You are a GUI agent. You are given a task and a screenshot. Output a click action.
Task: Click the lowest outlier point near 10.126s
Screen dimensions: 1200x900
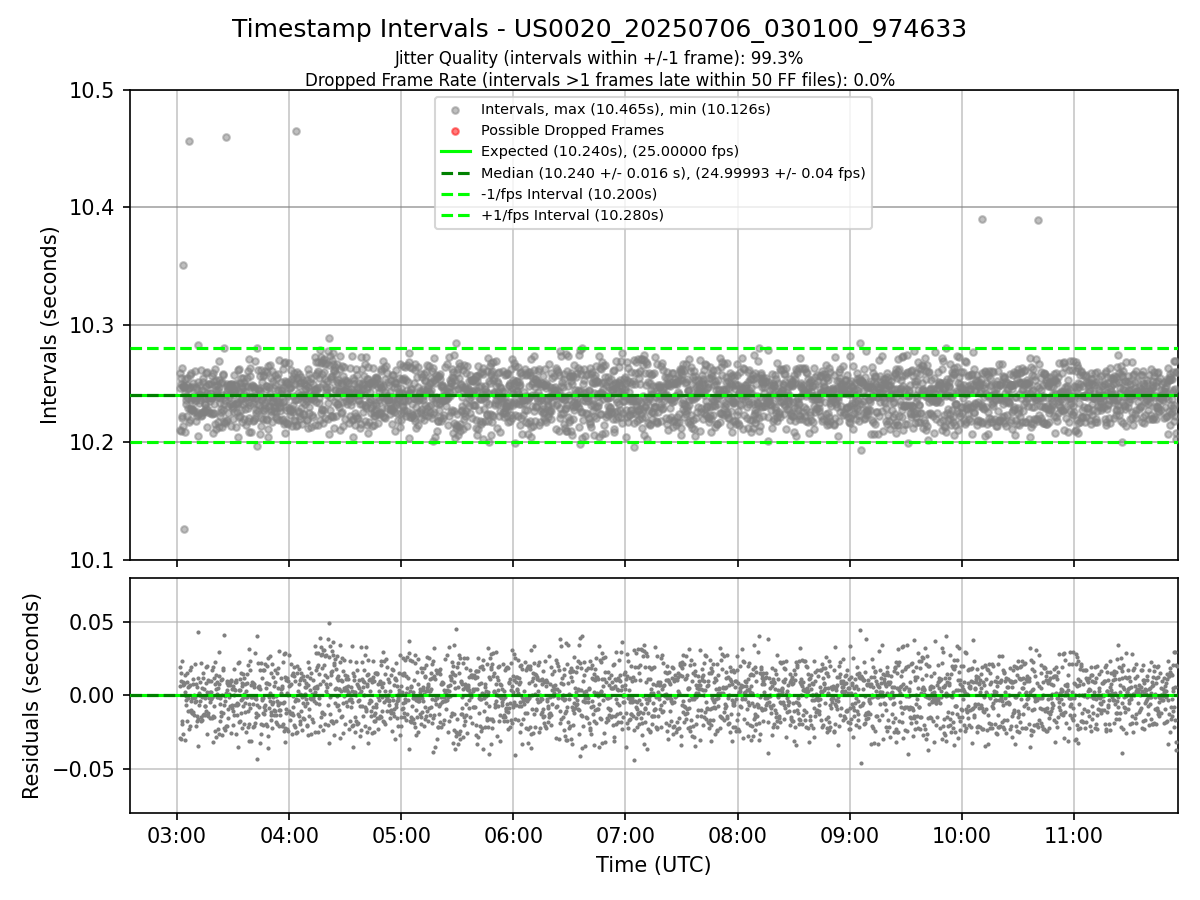pos(184,529)
